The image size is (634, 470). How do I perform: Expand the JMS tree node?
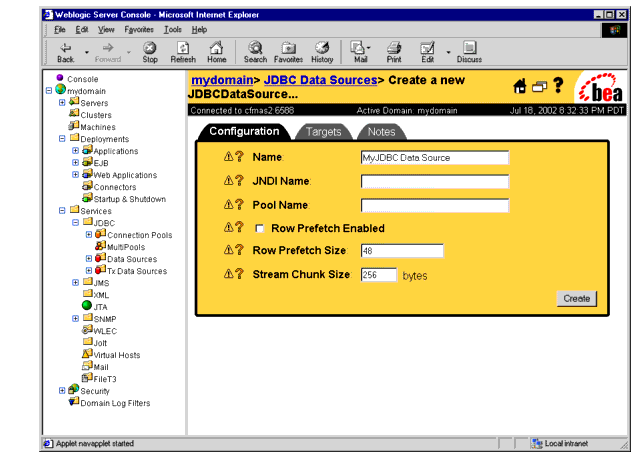click(75, 283)
